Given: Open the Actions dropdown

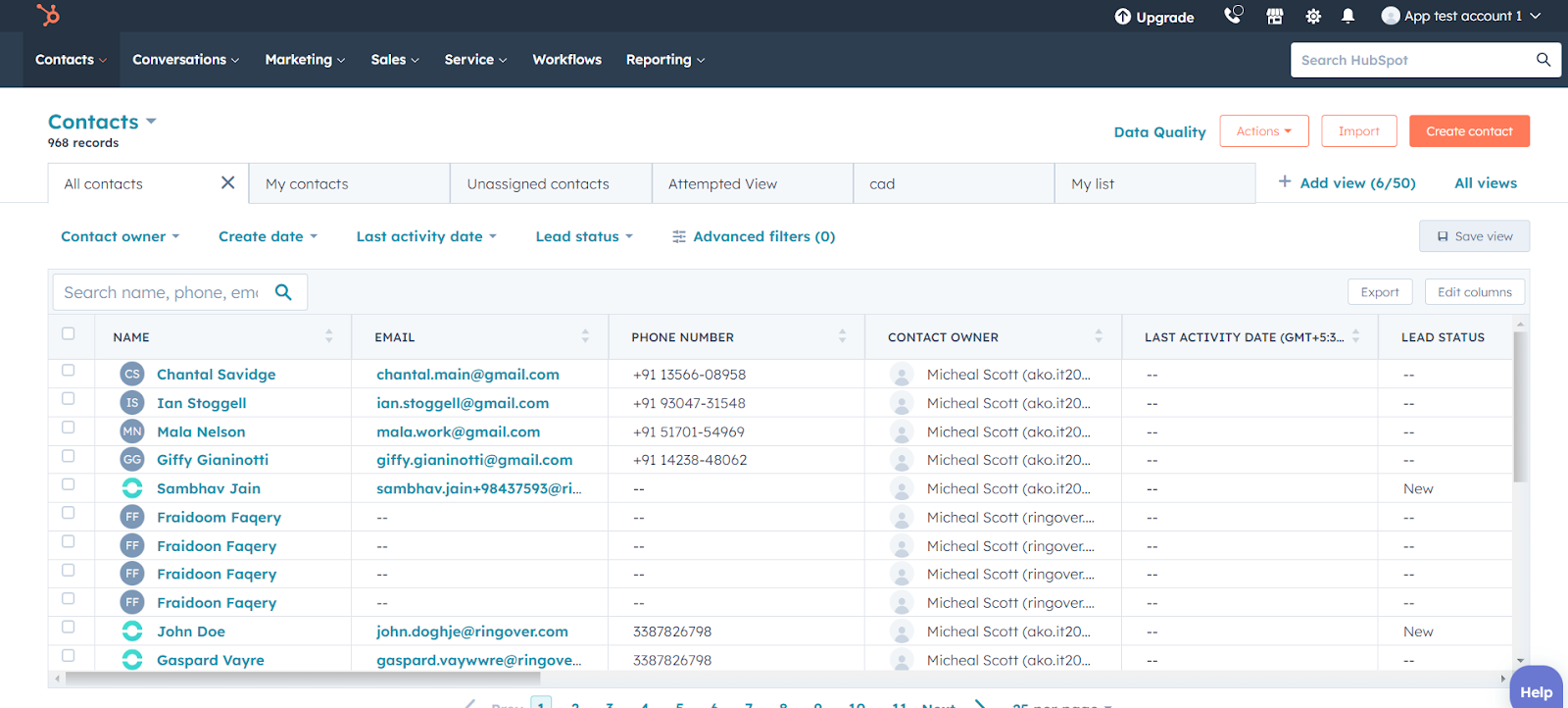Looking at the screenshot, I should pos(1263,131).
